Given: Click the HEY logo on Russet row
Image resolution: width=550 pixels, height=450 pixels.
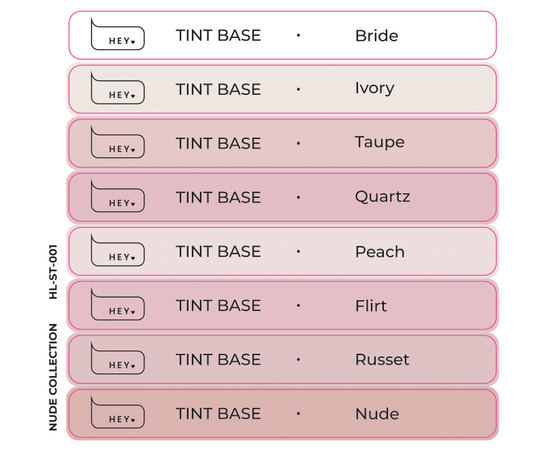Looking at the screenshot, I should [118, 358].
